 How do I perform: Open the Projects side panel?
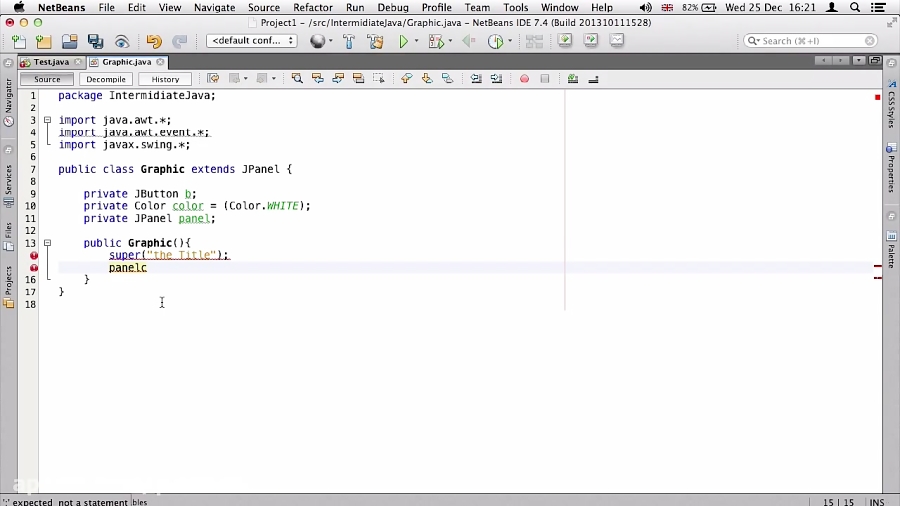[x=9, y=286]
